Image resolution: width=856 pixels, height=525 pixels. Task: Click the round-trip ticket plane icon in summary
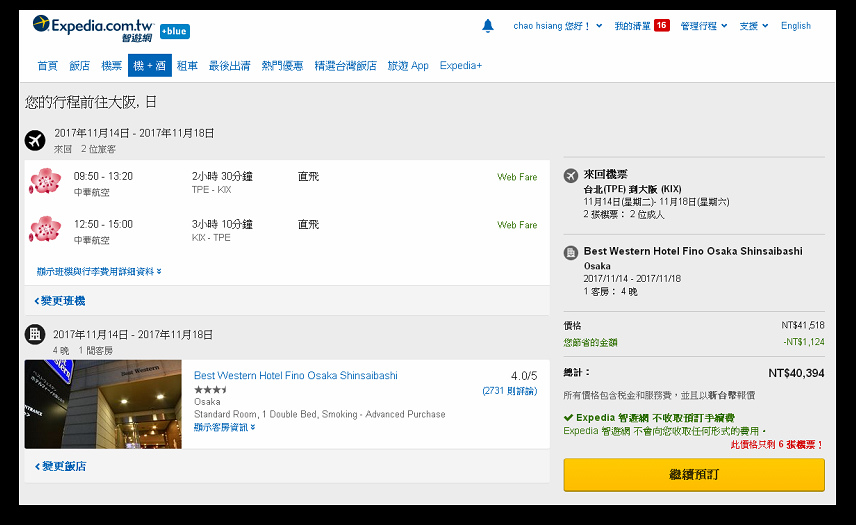570,176
